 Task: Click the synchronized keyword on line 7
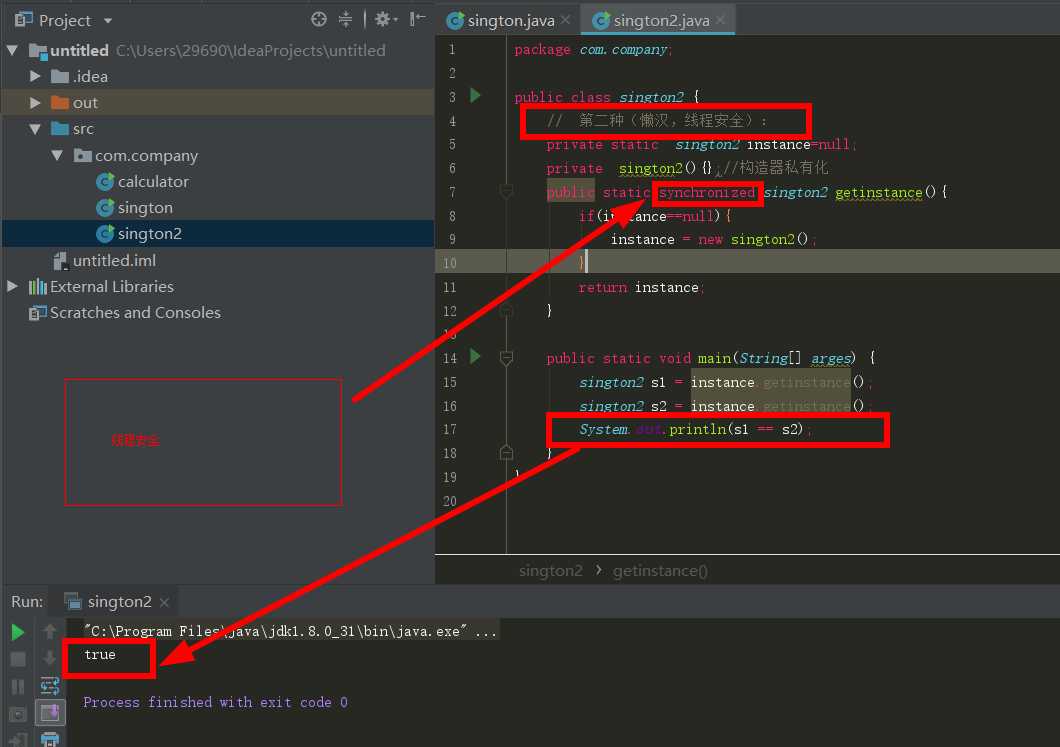(x=706, y=193)
